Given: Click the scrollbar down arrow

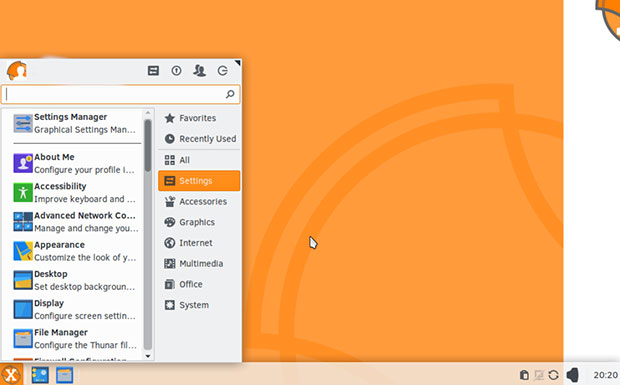Looking at the screenshot, I should coord(148,356).
